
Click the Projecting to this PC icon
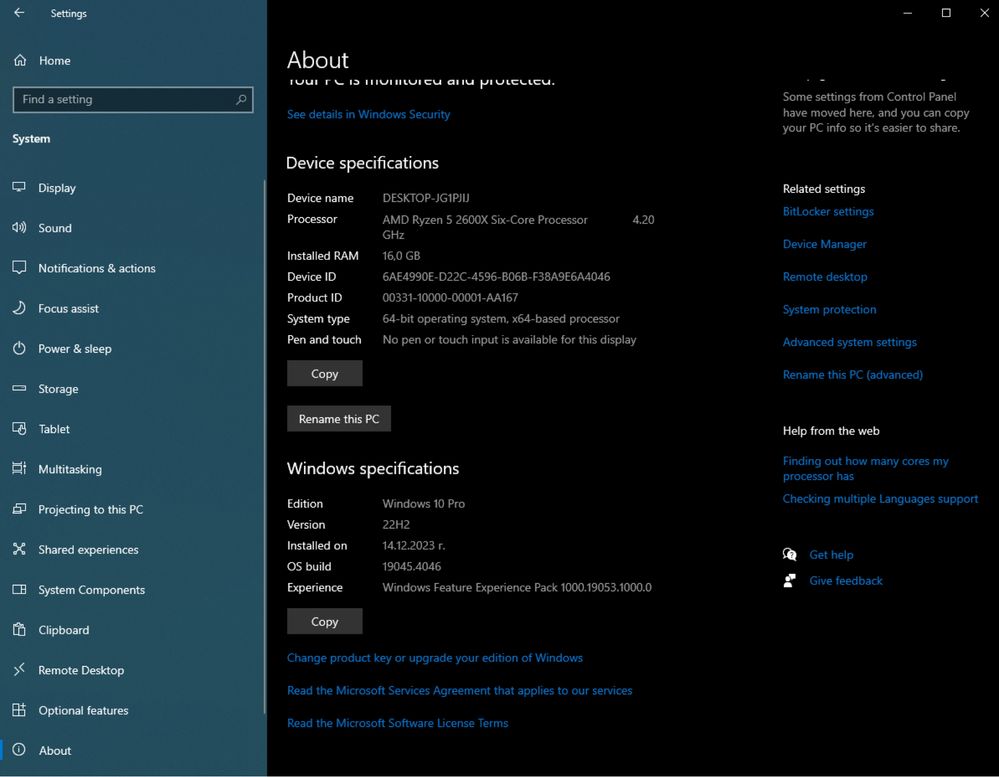click(19, 509)
